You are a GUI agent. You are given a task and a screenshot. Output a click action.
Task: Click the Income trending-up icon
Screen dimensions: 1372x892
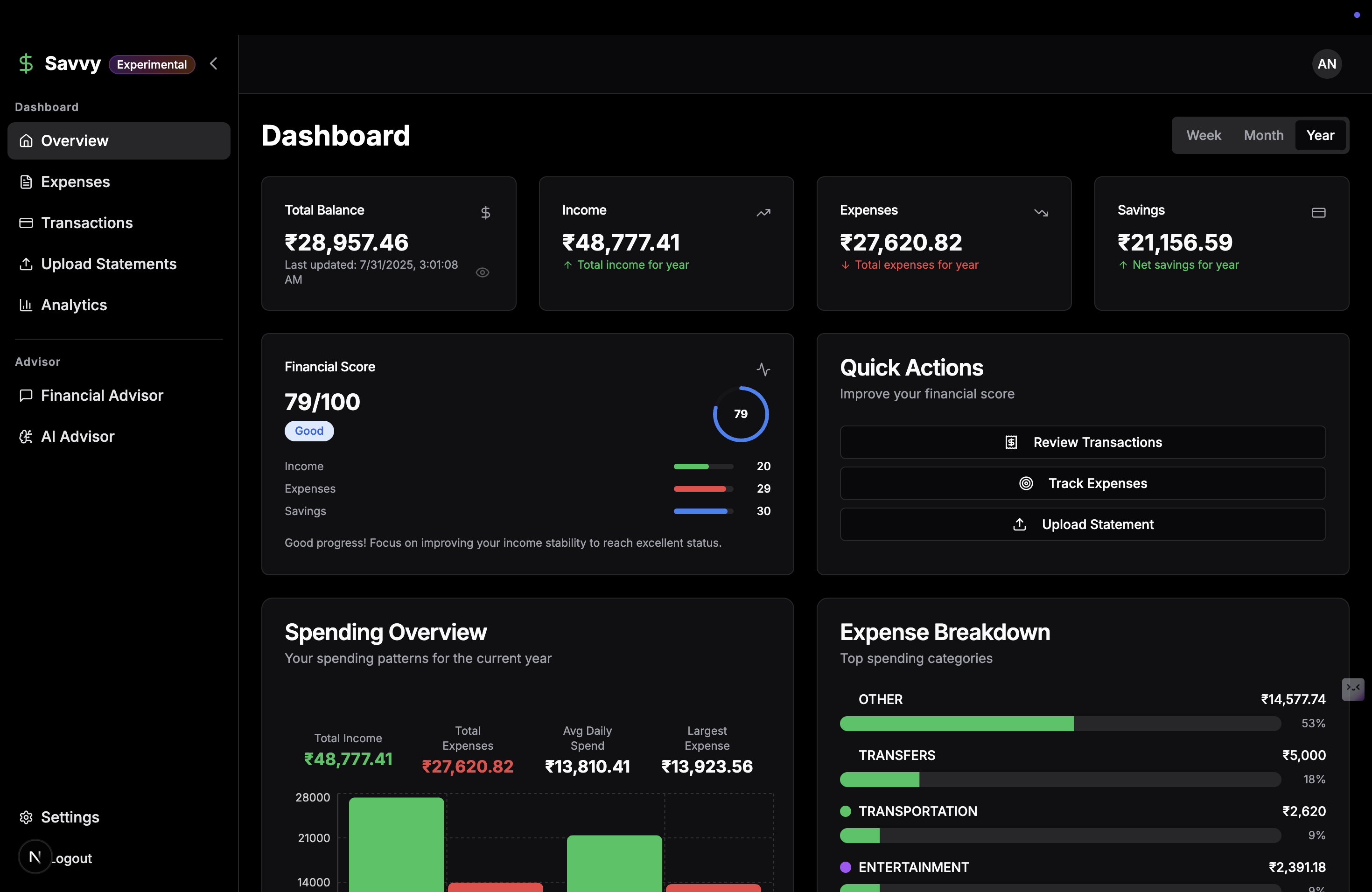(763, 213)
